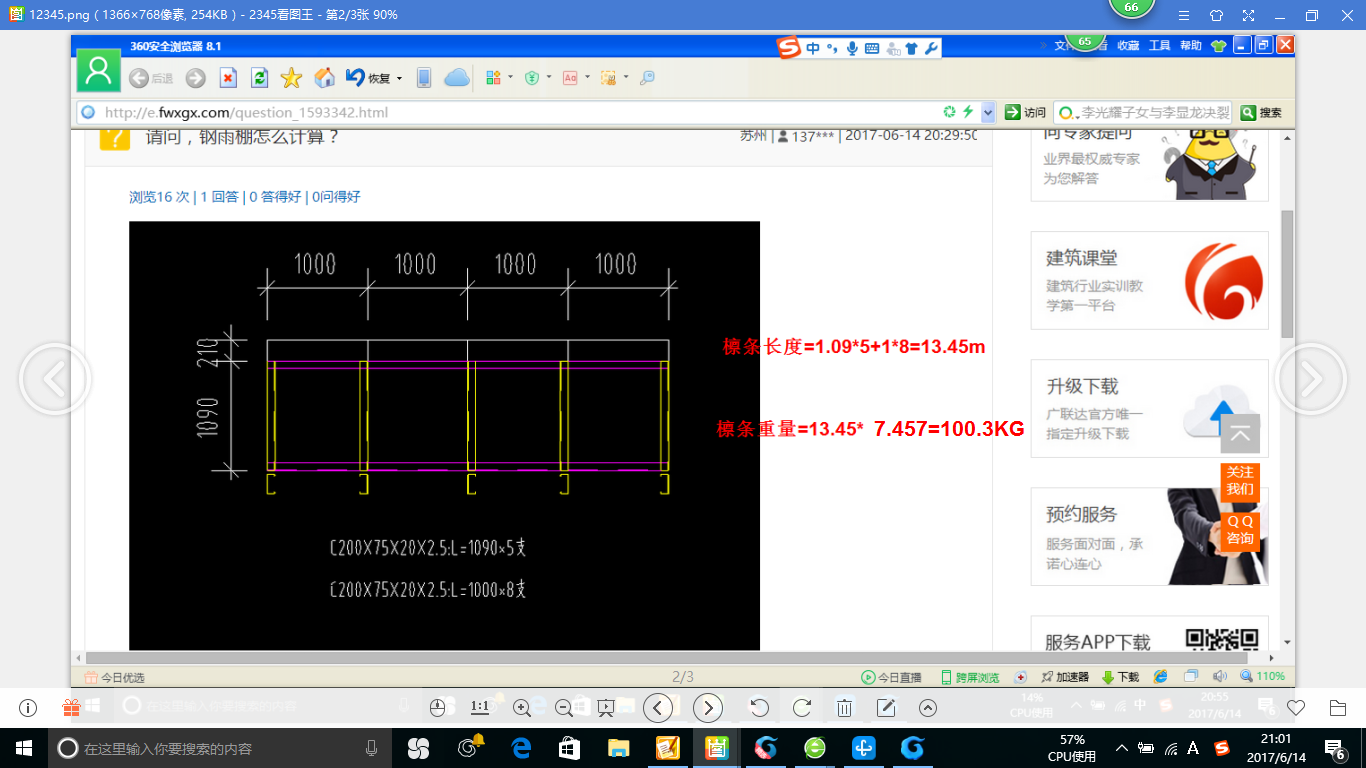Click large next-image arrow on right edge

[x=1310, y=380]
